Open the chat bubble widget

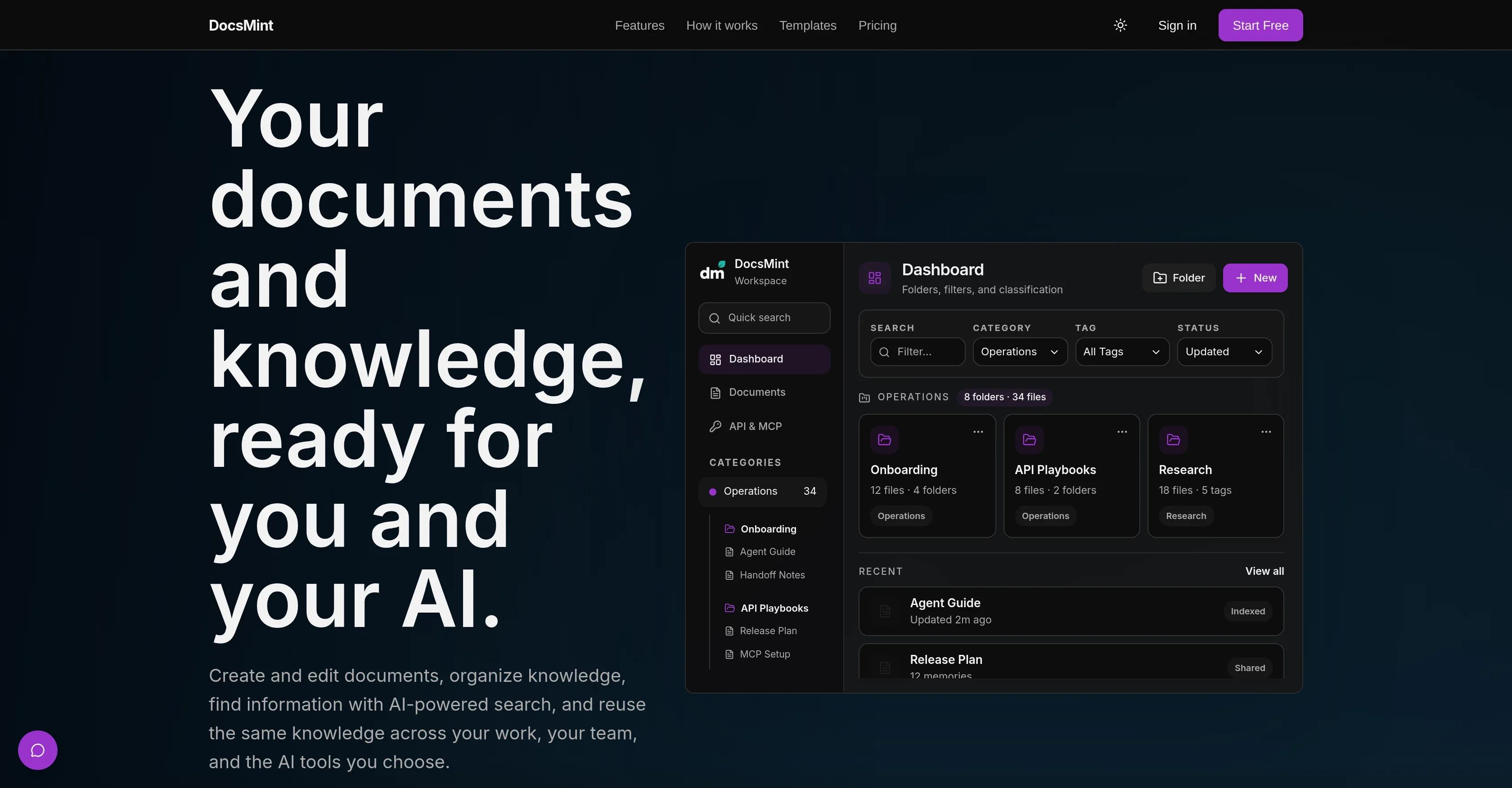click(x=37, y=750)
